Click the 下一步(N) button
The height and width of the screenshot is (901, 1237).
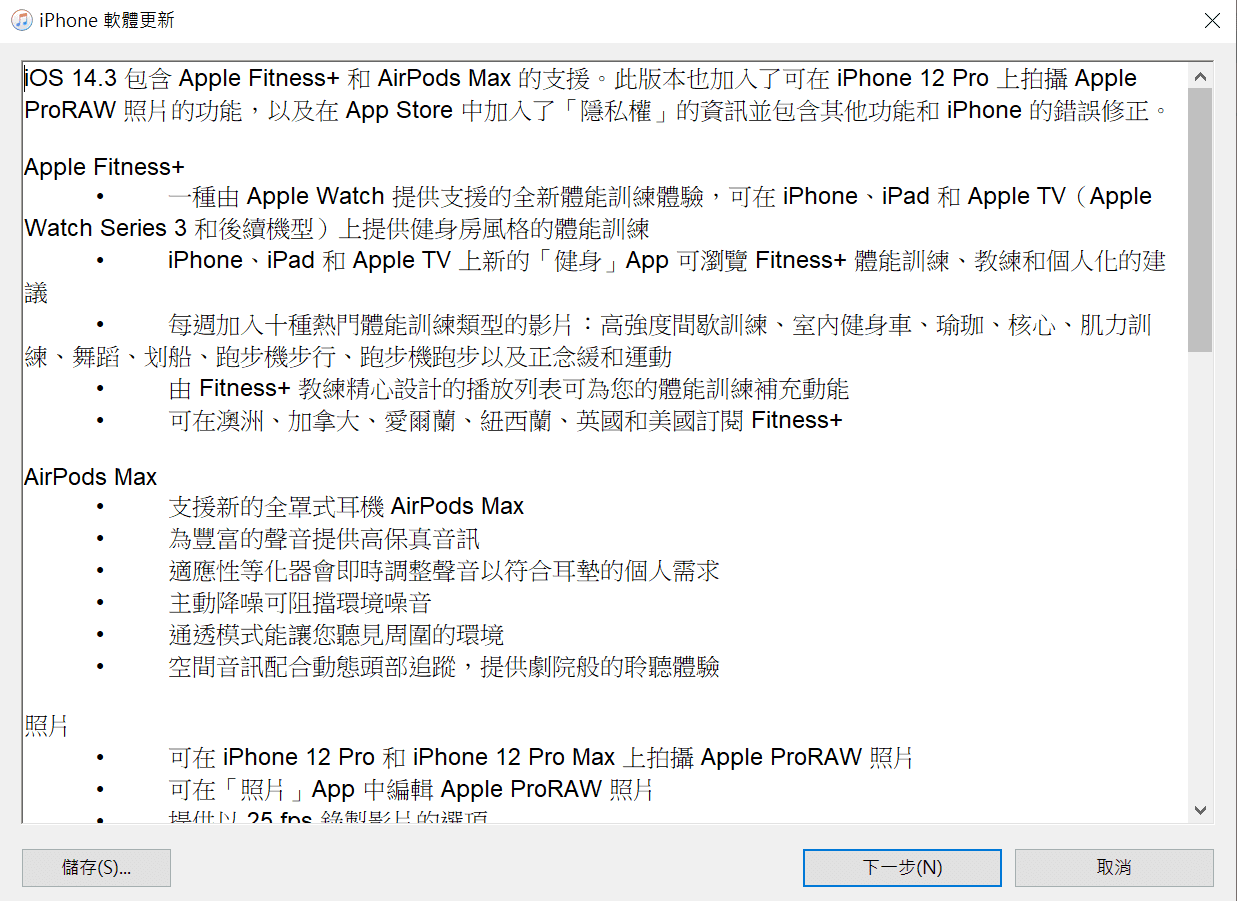point(902,868)
